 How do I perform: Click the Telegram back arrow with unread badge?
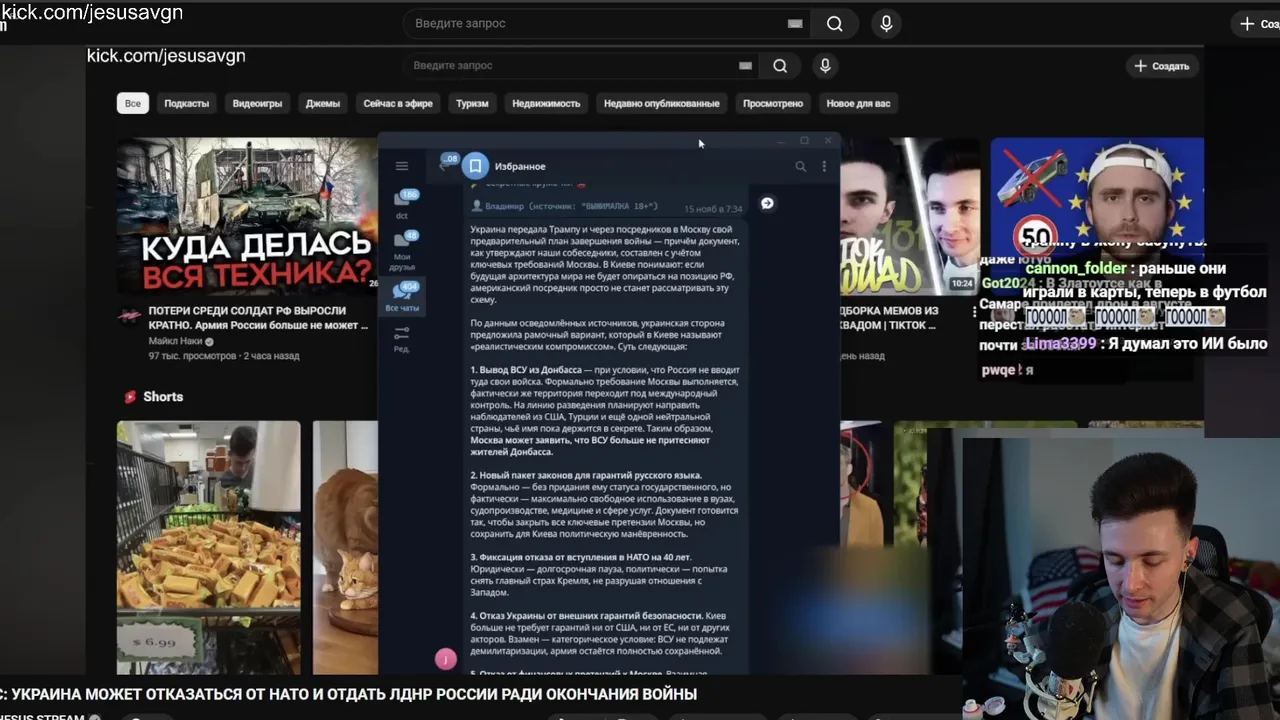[x=446, y=163]
